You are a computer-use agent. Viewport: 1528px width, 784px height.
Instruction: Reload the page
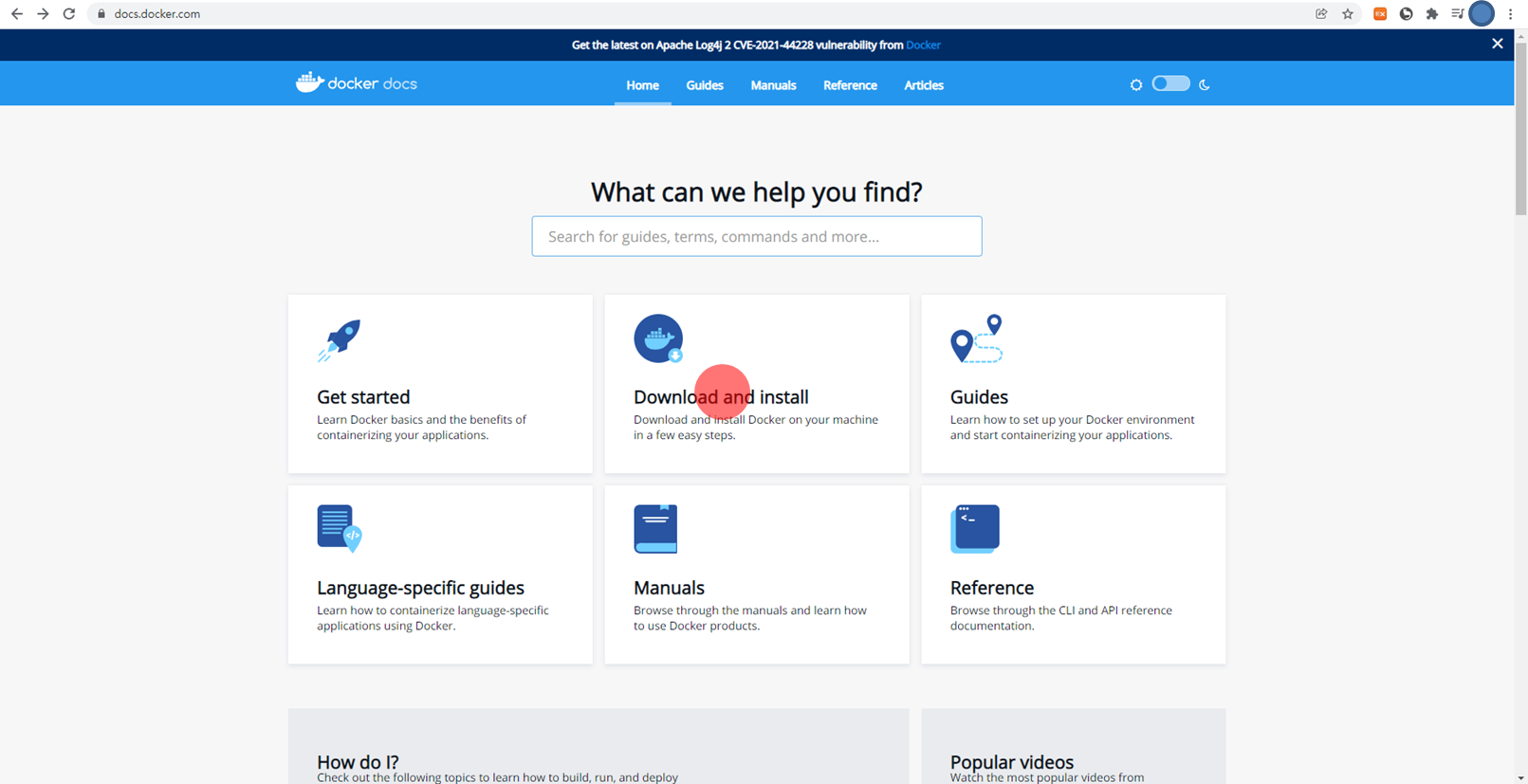69,14
